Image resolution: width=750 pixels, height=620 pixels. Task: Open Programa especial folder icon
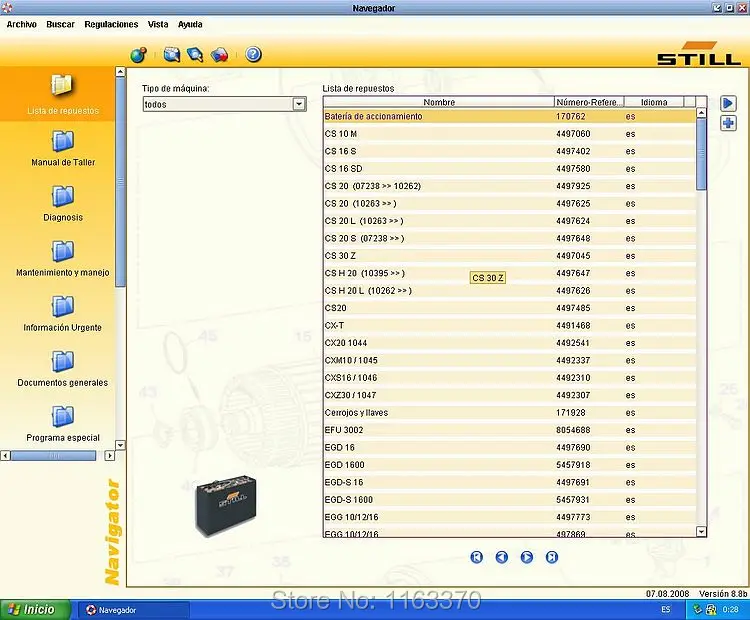63,416
